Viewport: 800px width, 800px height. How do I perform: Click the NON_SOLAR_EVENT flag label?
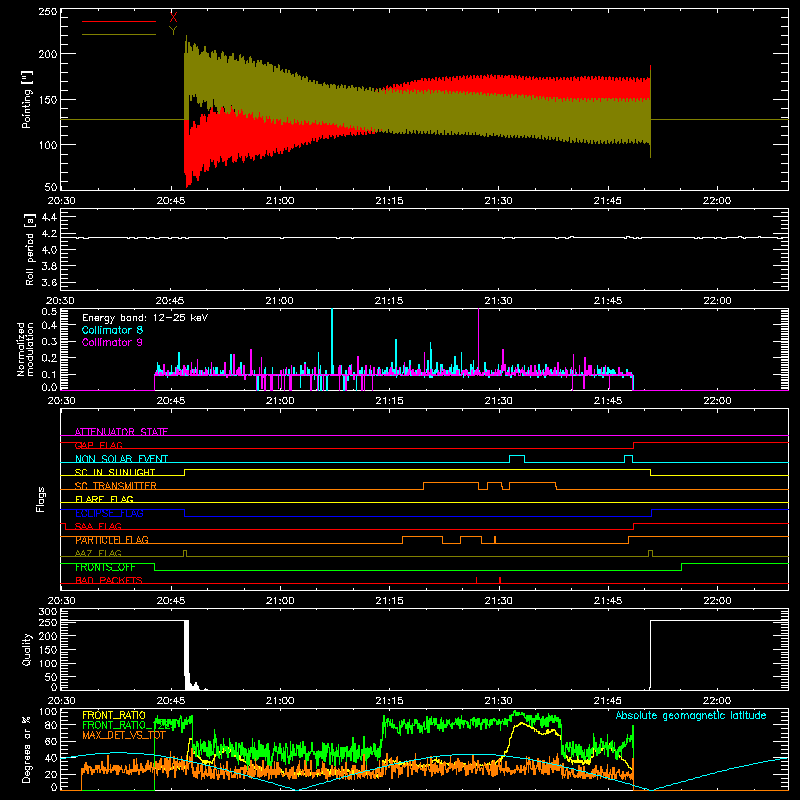(x=121, y=459)
